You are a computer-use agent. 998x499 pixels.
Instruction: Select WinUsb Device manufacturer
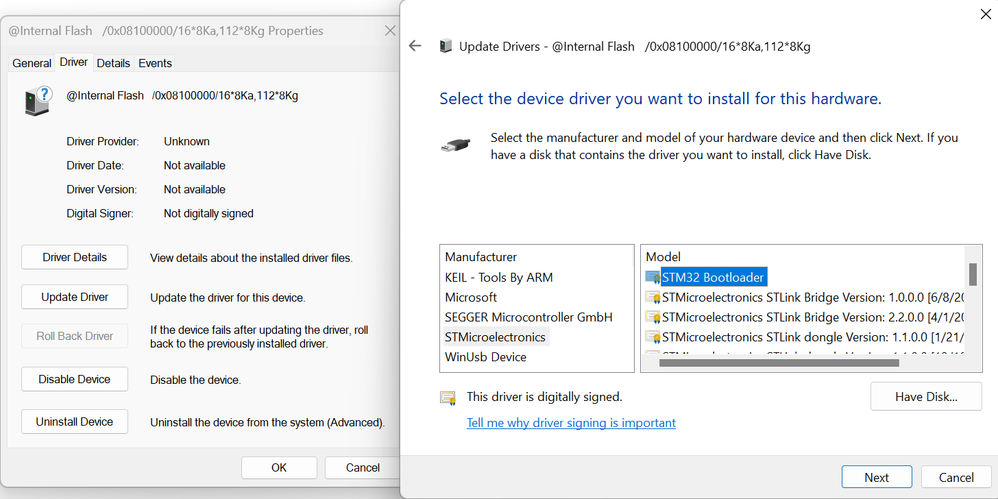point(486,356)
